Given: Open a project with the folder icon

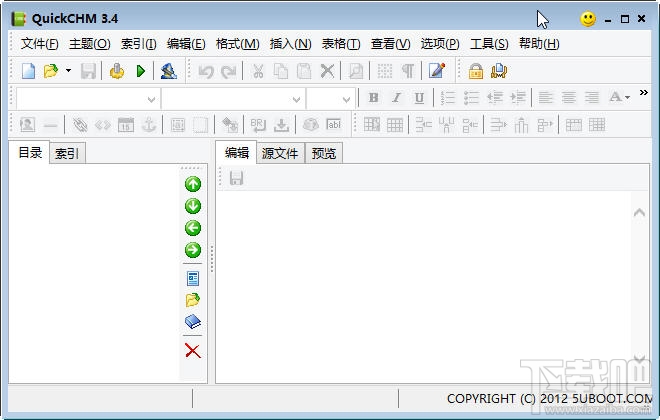Looking at the screenshot, I should [51, 71].
